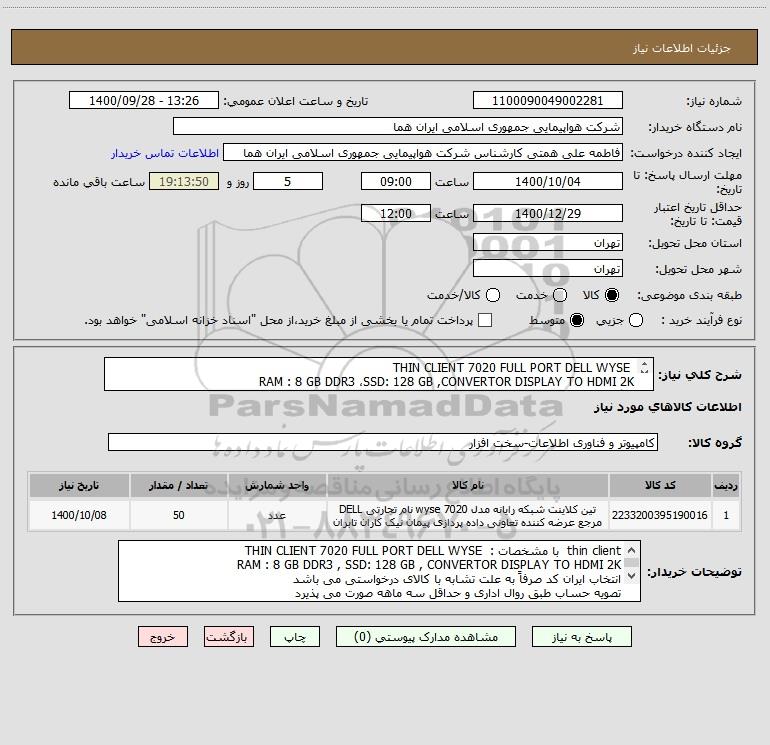Click the wyse 7020 product name cell
The height and width of the screenshot is (745, 770).
(x=468, y=515)
